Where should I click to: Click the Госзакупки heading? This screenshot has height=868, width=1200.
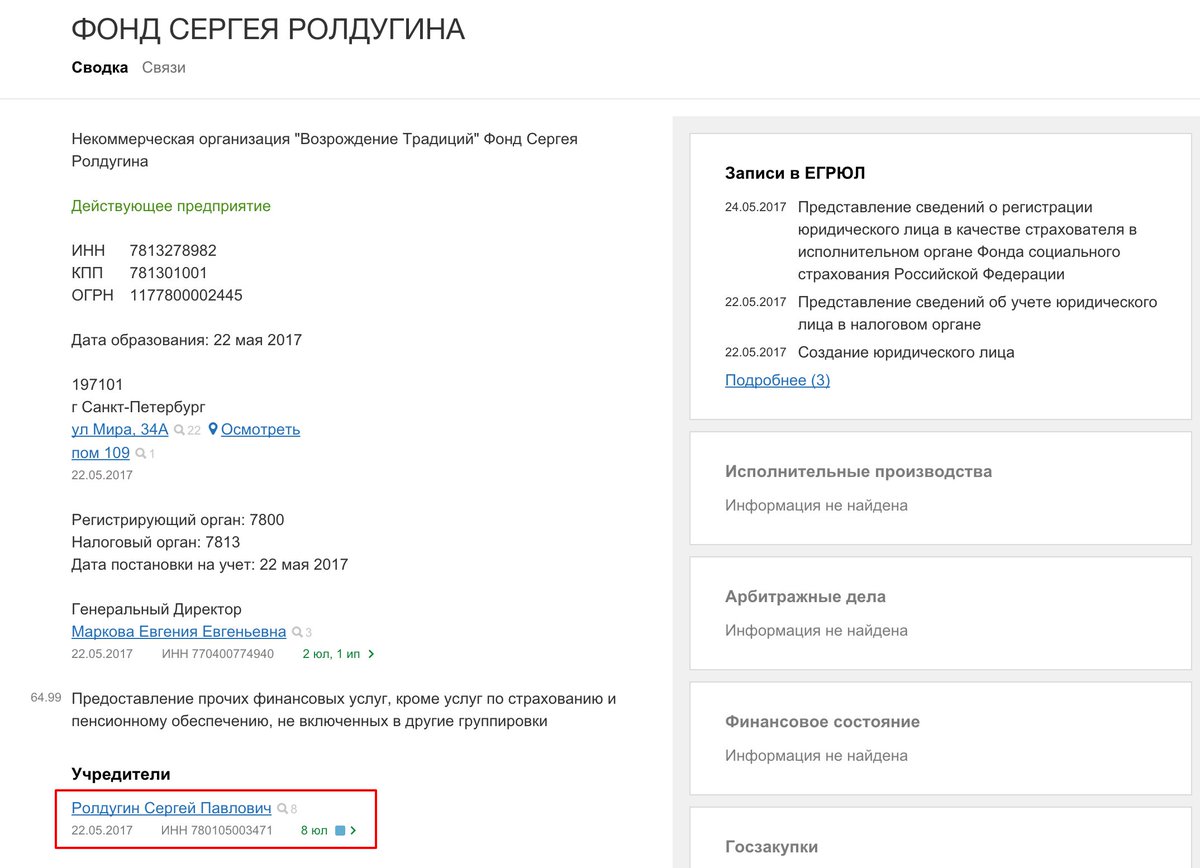(x=771, y=846)
